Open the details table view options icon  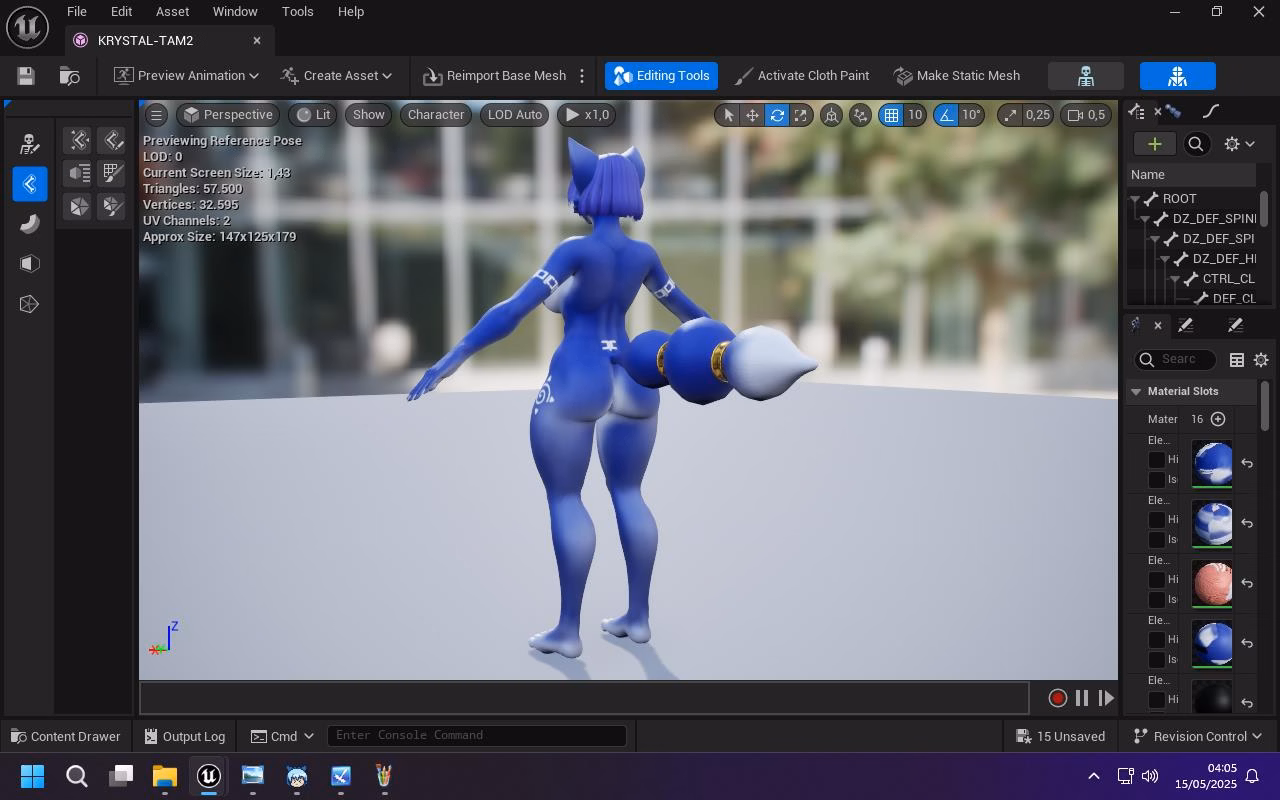coord(1237,360)
